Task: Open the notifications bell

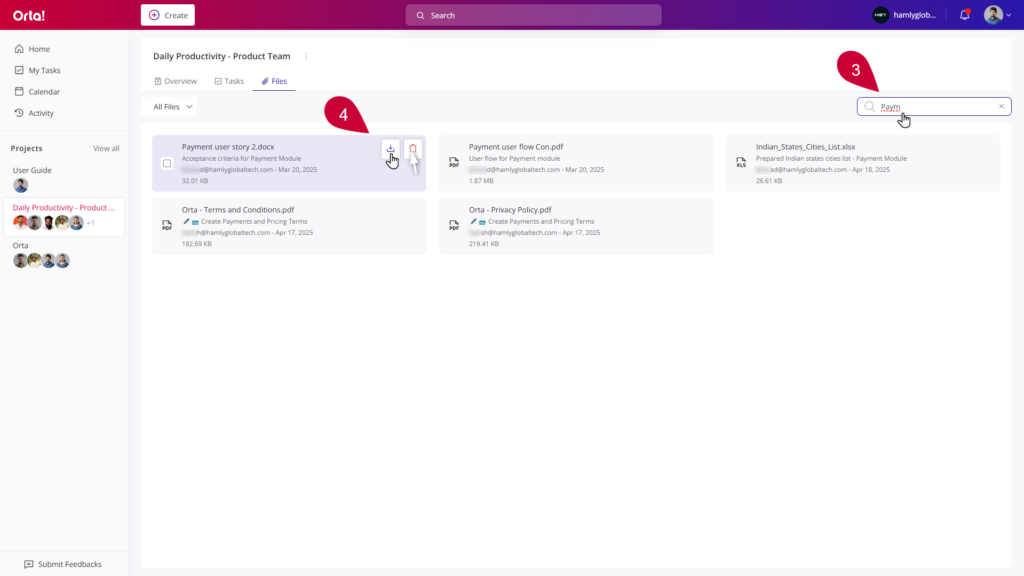Action: point(965,15)
